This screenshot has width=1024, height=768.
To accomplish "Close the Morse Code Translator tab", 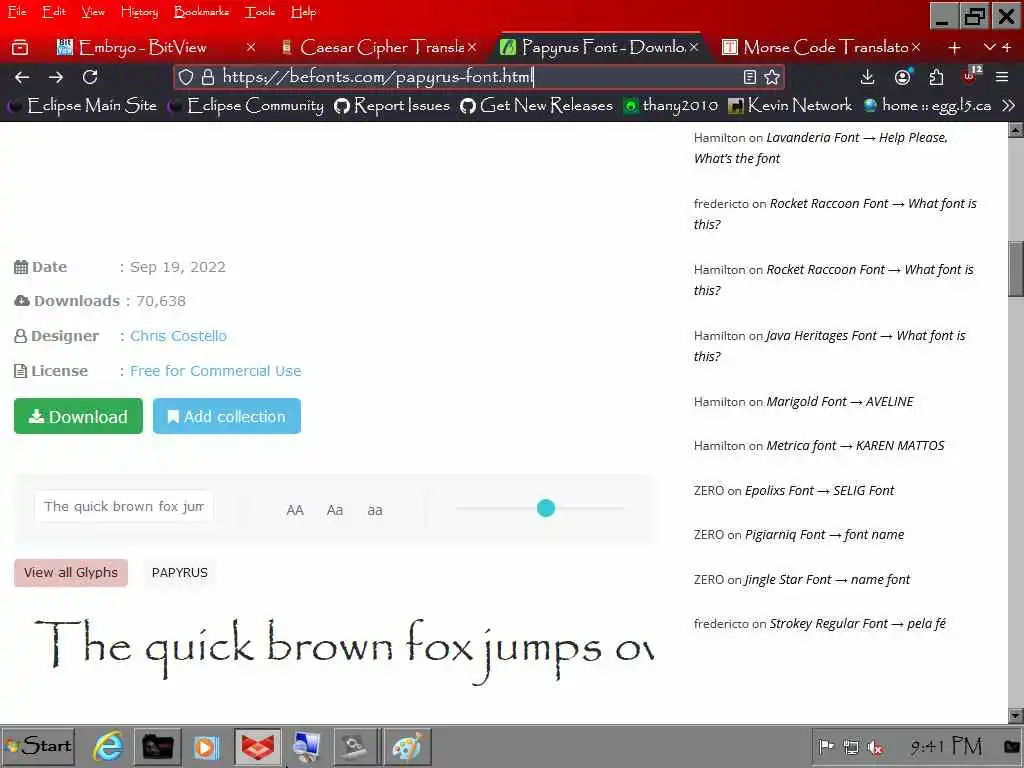I will click(x=916, y=47).
